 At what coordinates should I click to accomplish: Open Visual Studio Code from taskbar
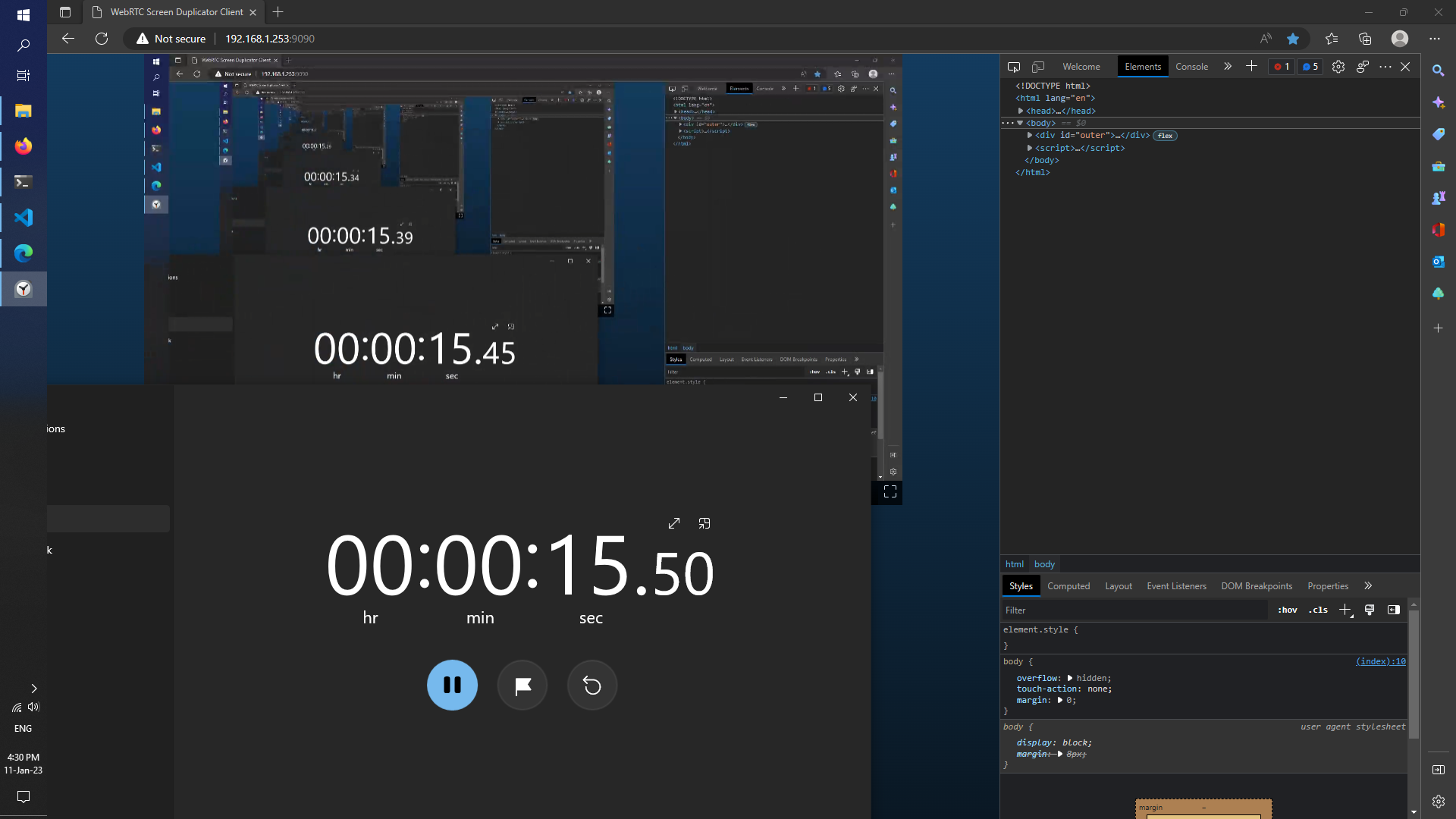[x=24, y=218]
